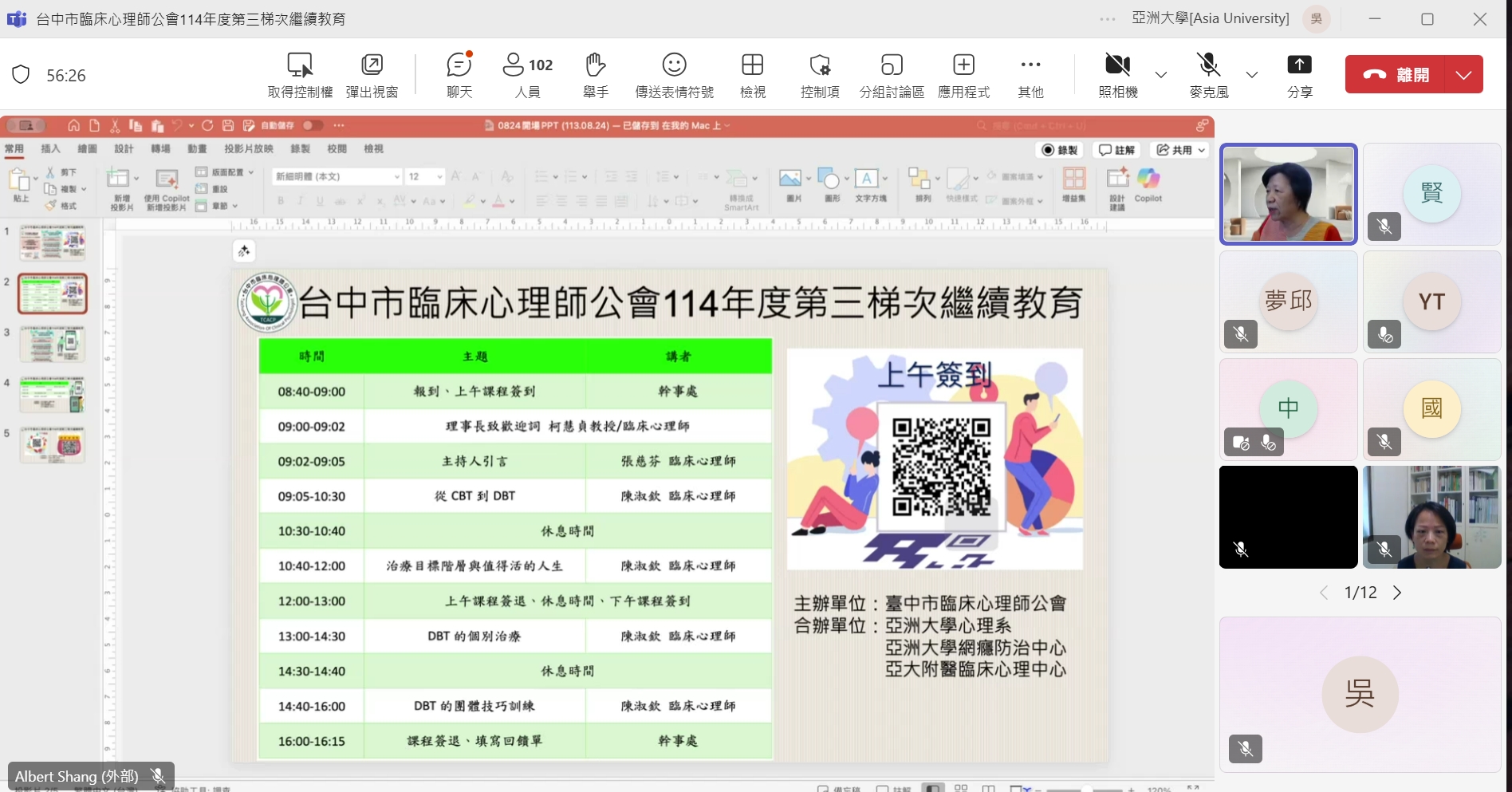This screenshot has width=1512, height=792.
Task: Click the Redo circular arrow in PowerPoint
Action: pos(207,125)
